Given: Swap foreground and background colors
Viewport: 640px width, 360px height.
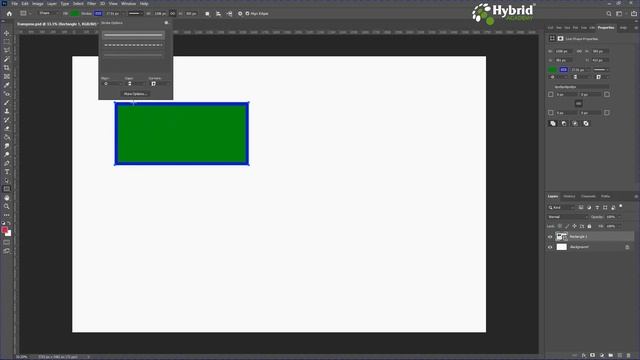Looking at the screenshot, I should (9, 224).
